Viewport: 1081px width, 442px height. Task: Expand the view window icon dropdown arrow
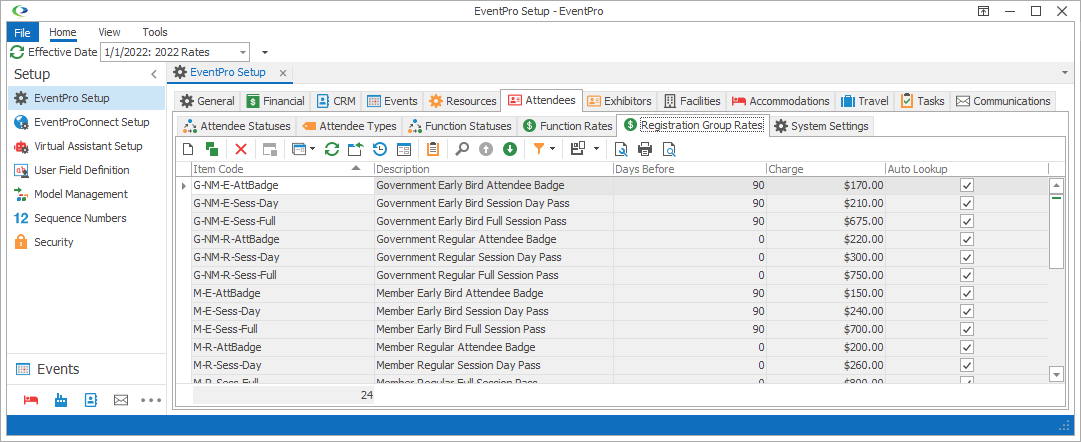312,148
